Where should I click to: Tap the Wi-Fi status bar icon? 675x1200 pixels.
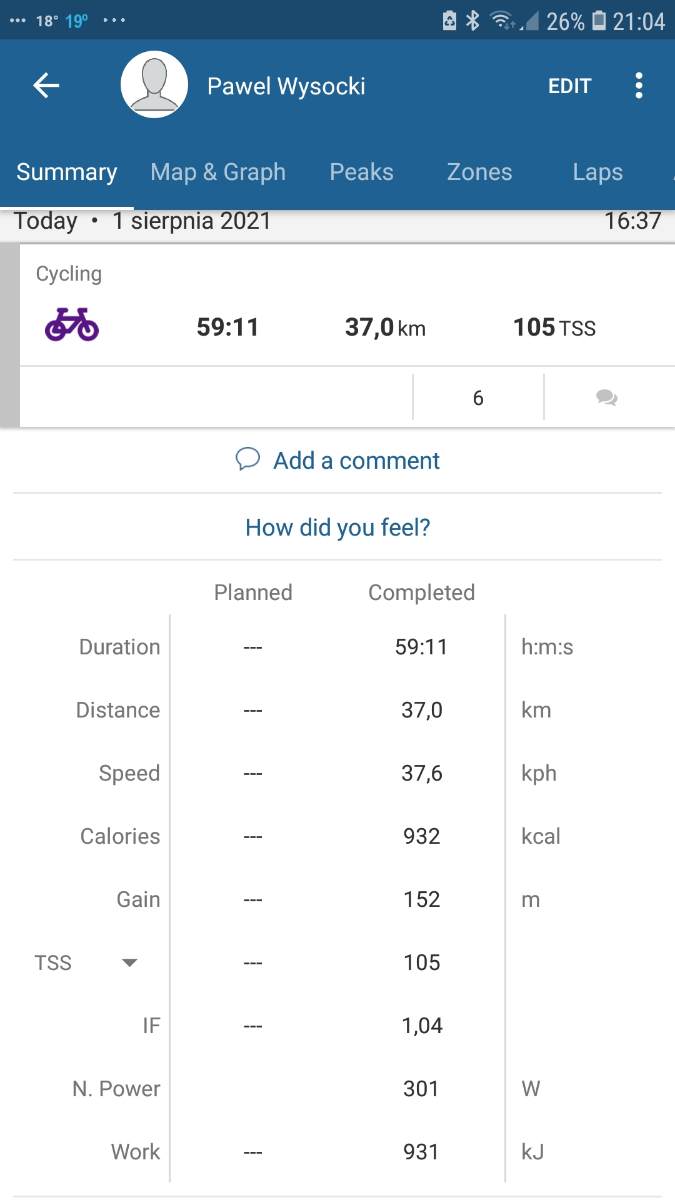click(x=502, y=20)
